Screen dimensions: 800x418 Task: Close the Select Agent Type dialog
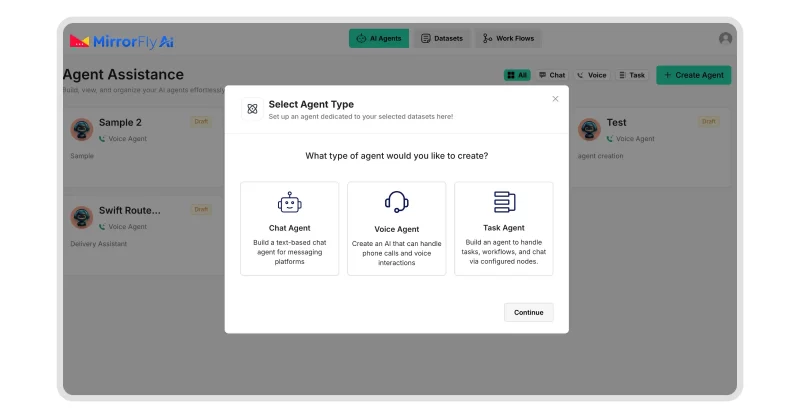[x=555, y=99]
